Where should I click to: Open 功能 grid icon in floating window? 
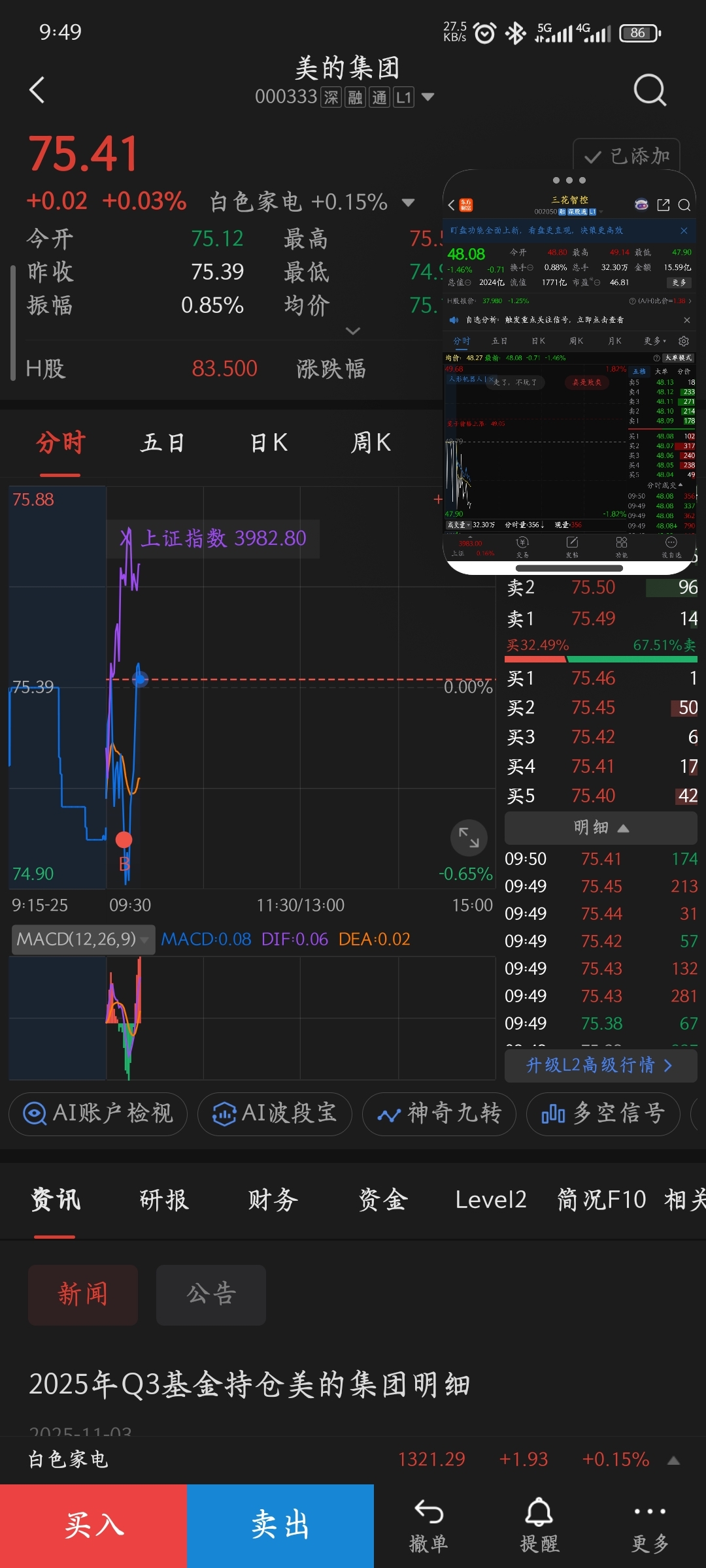coord(622,547)
